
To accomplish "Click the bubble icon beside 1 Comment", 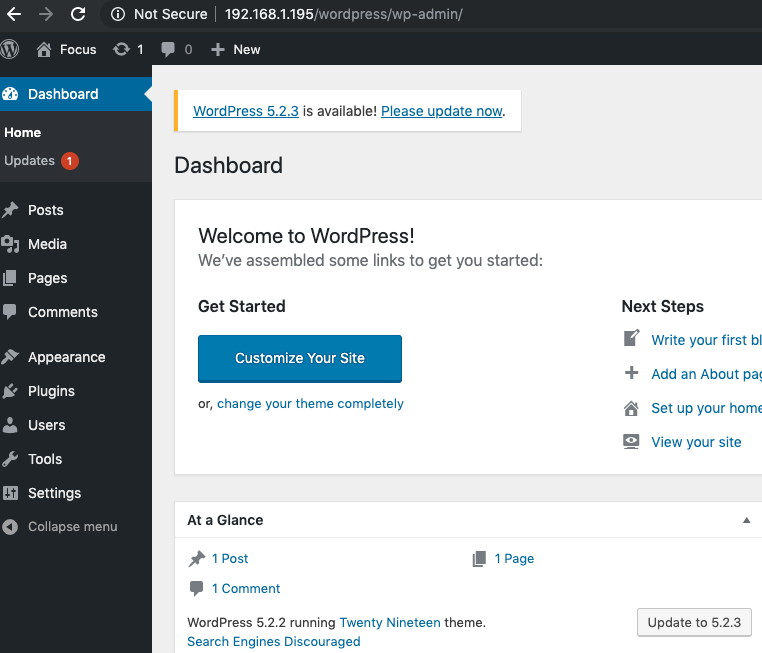I will 196,588.
